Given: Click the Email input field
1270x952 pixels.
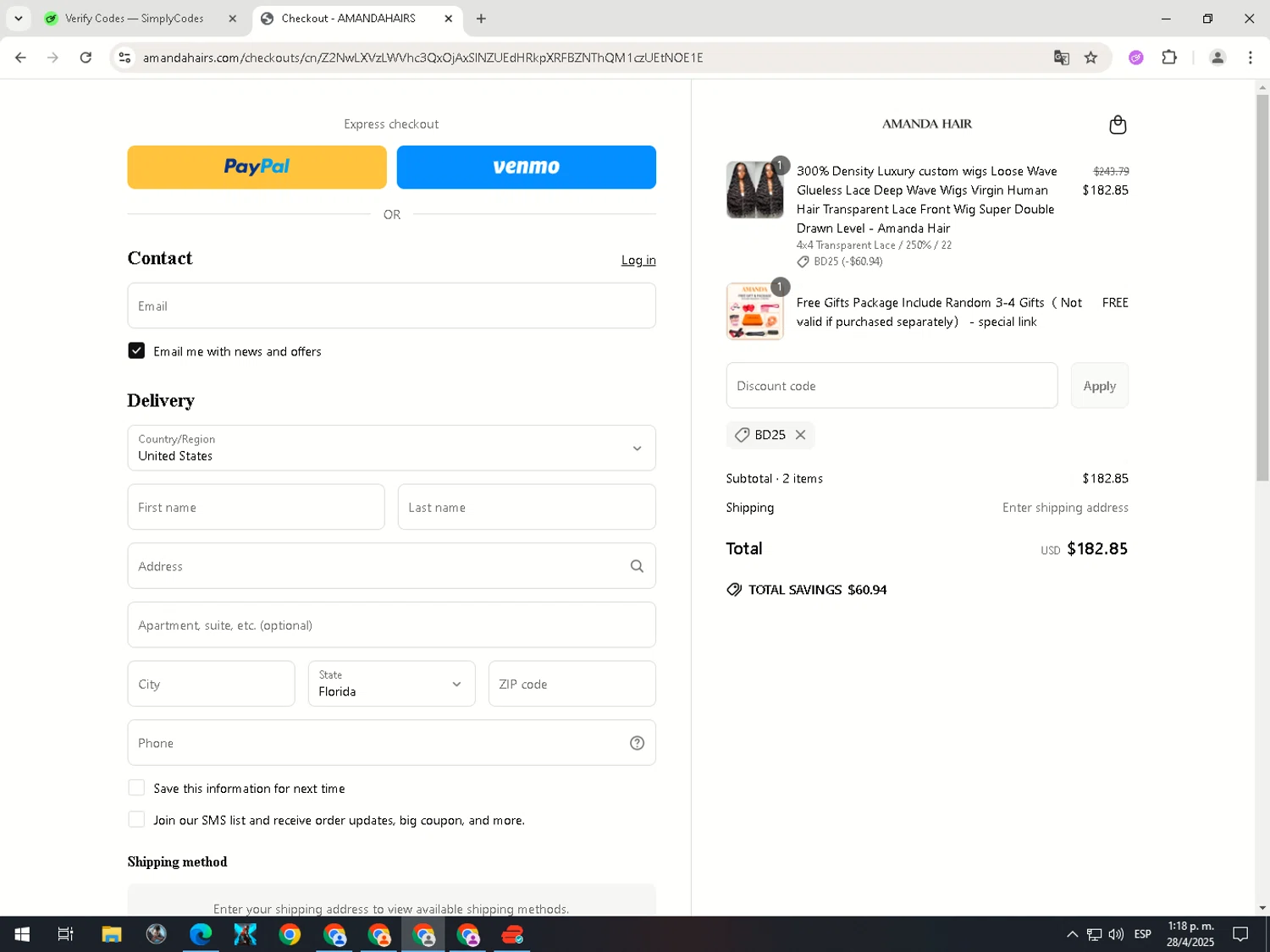Looking at the screenshot, I should click(391, 305).
